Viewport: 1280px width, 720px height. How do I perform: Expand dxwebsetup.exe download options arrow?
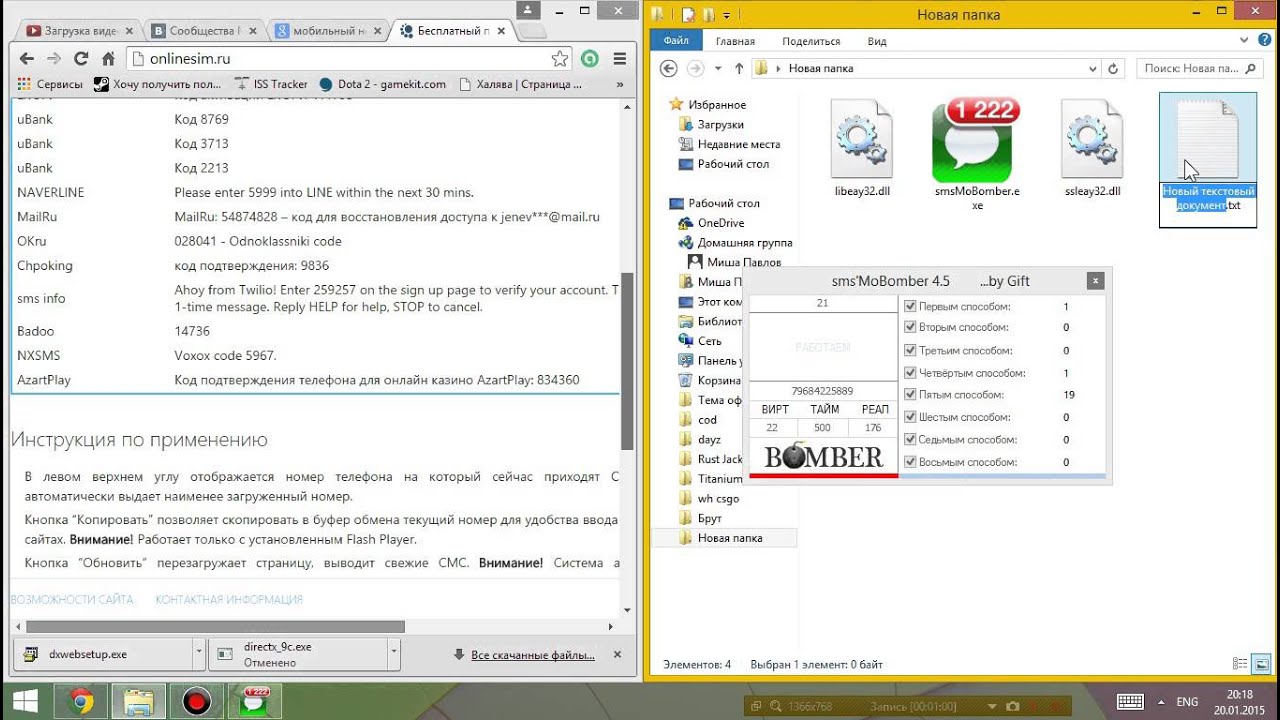pos(198,655)
